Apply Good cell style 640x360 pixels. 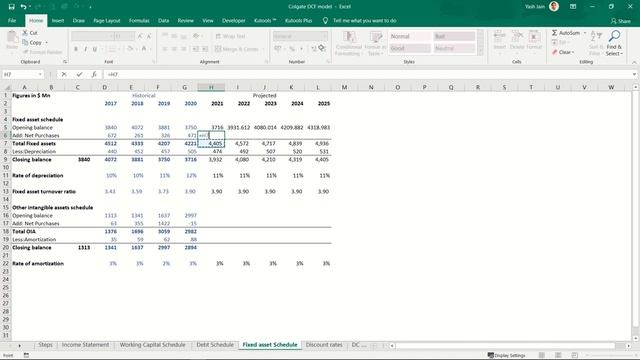pos(409,48)
